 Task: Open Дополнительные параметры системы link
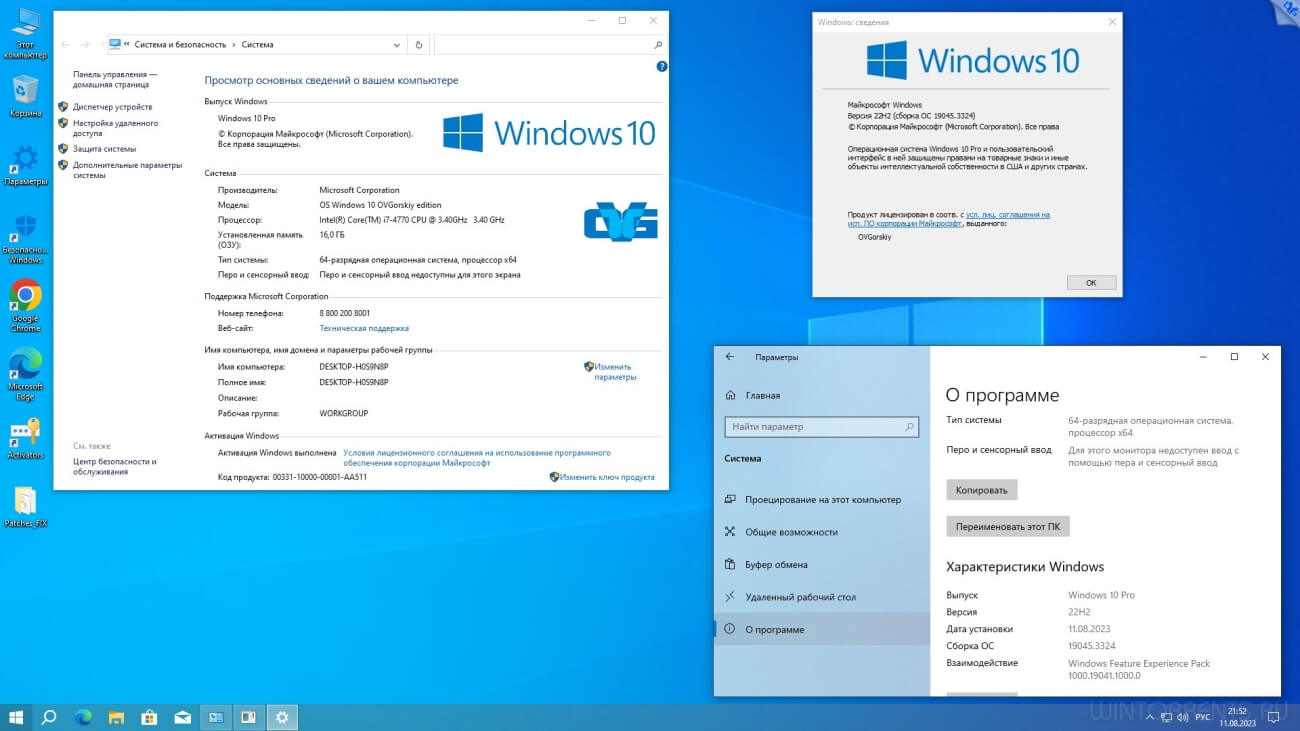tap(127, 170)
